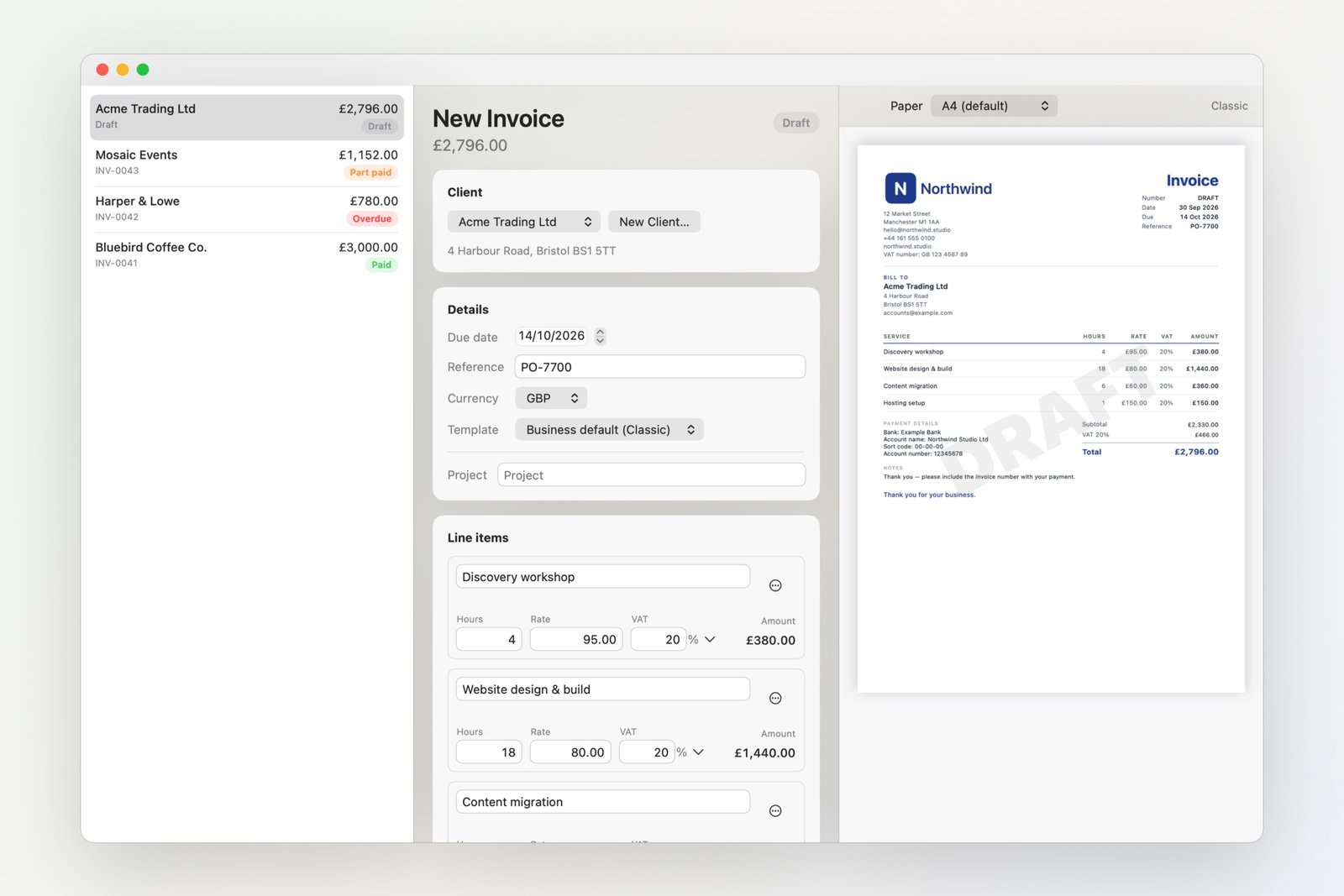Image resolution: width=1344 pixels, height=896 pixels.
Task: Click the Northwind logo in invoice preview
Action: tap(938, 188)
